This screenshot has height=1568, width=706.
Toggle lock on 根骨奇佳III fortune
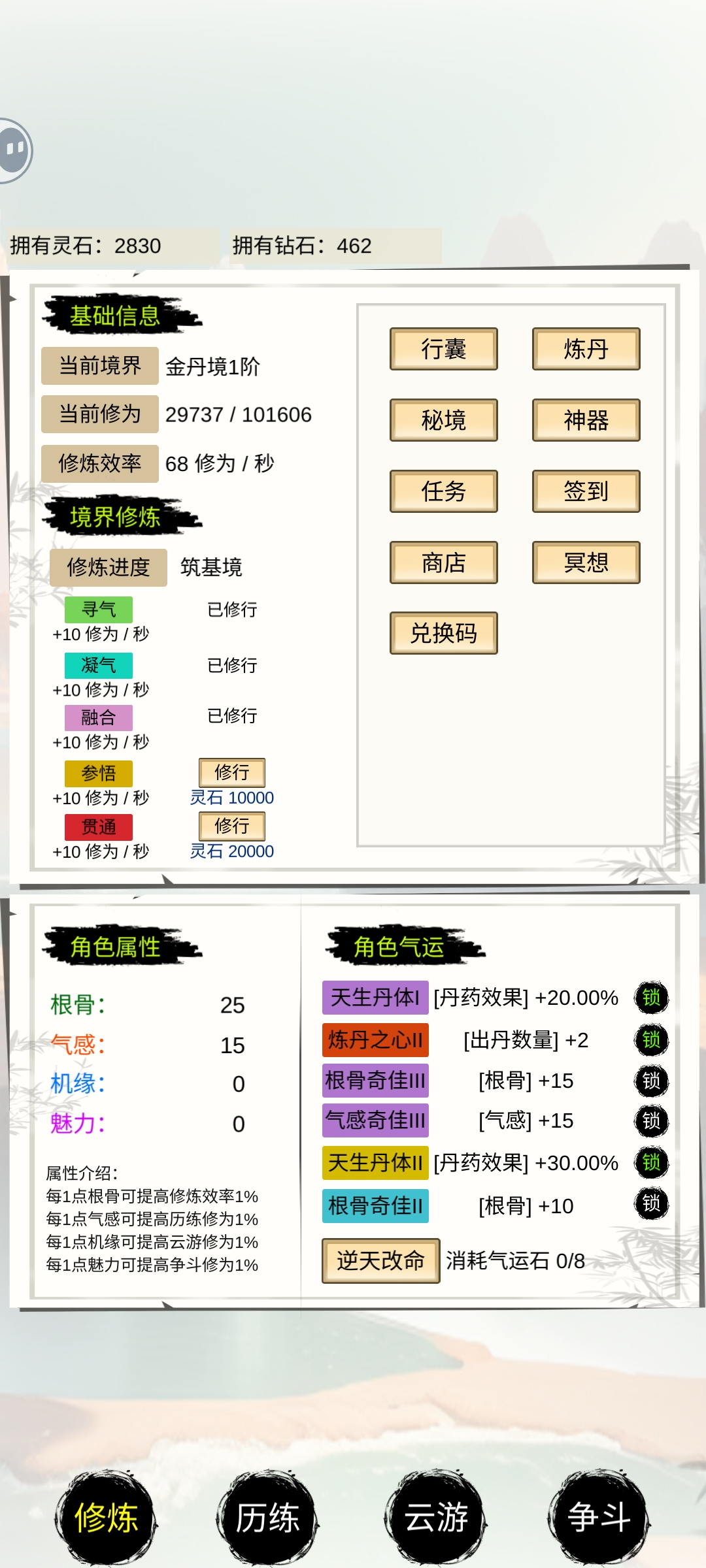651,1081
